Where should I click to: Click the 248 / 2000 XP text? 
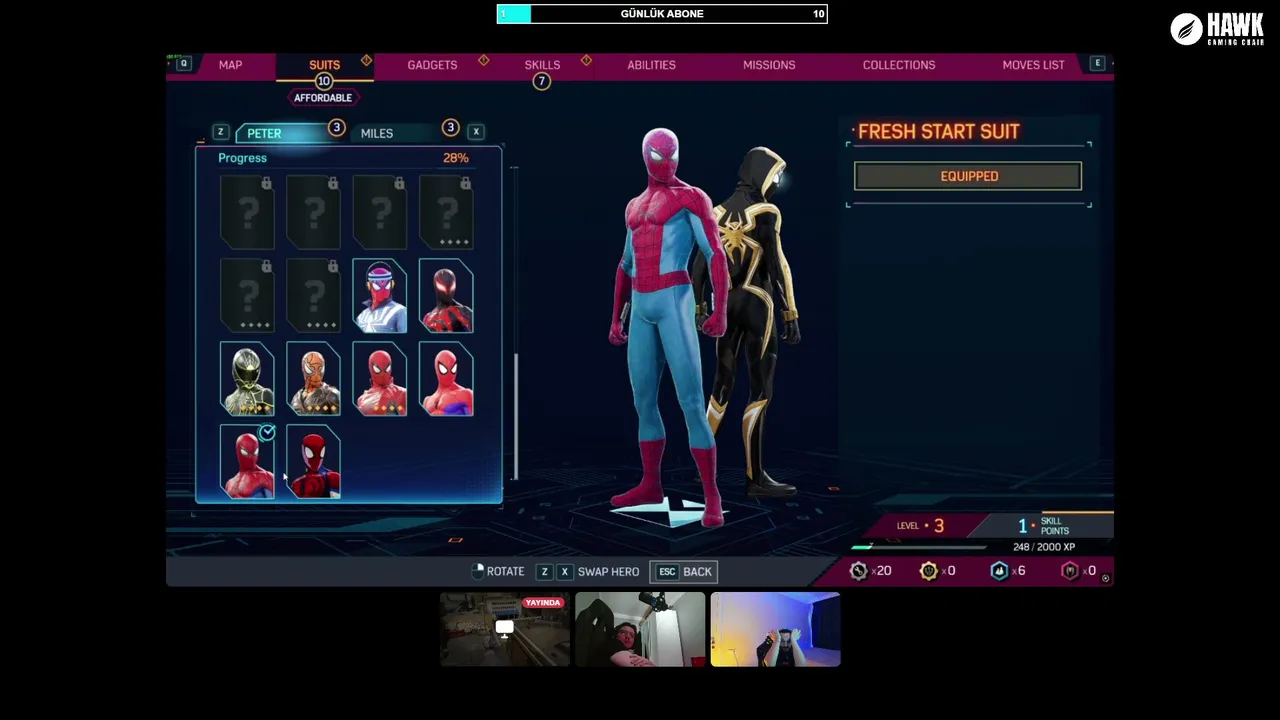coord(1044,548)
